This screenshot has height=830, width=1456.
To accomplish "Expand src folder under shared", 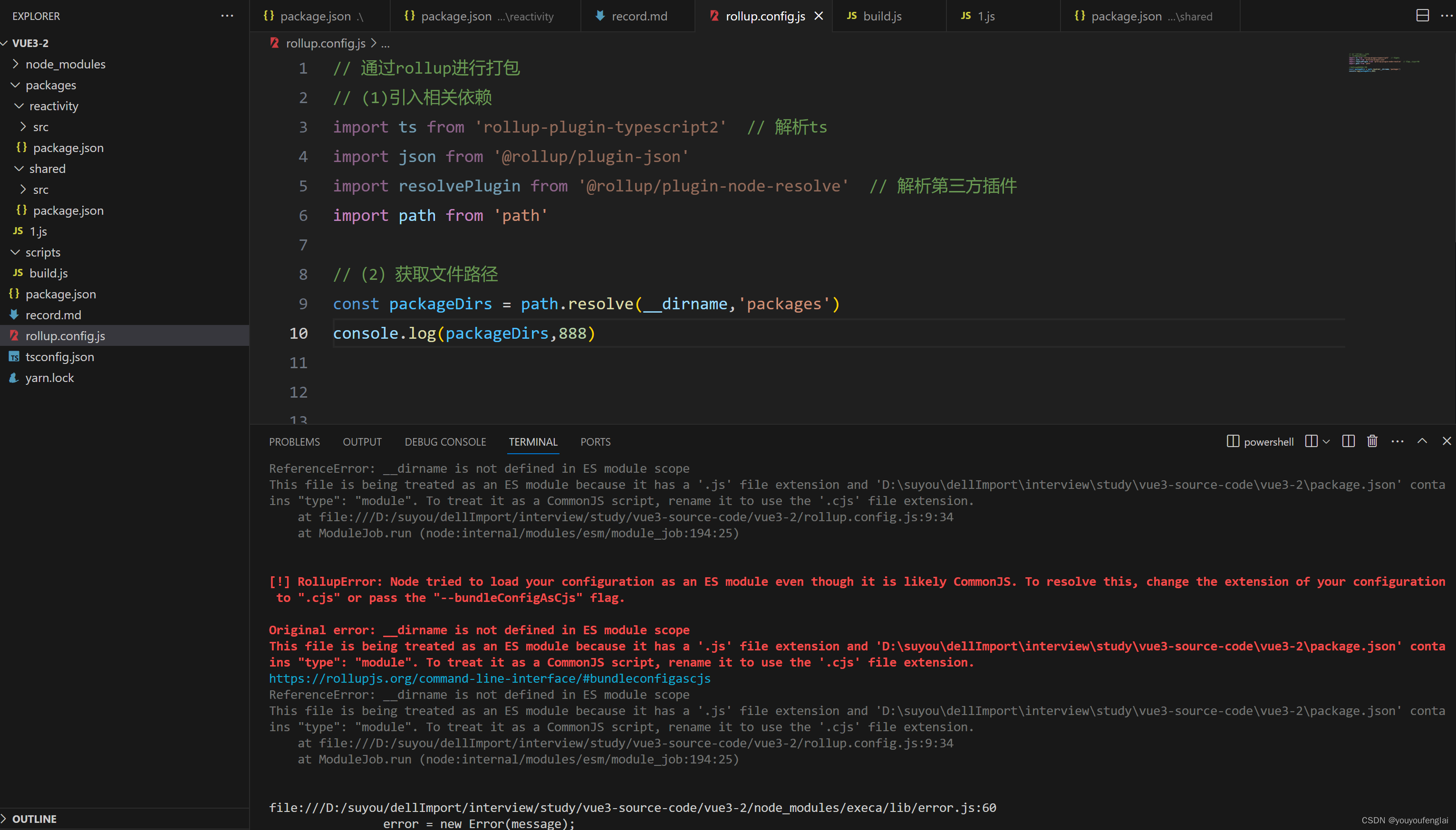I will coord(23,189).
